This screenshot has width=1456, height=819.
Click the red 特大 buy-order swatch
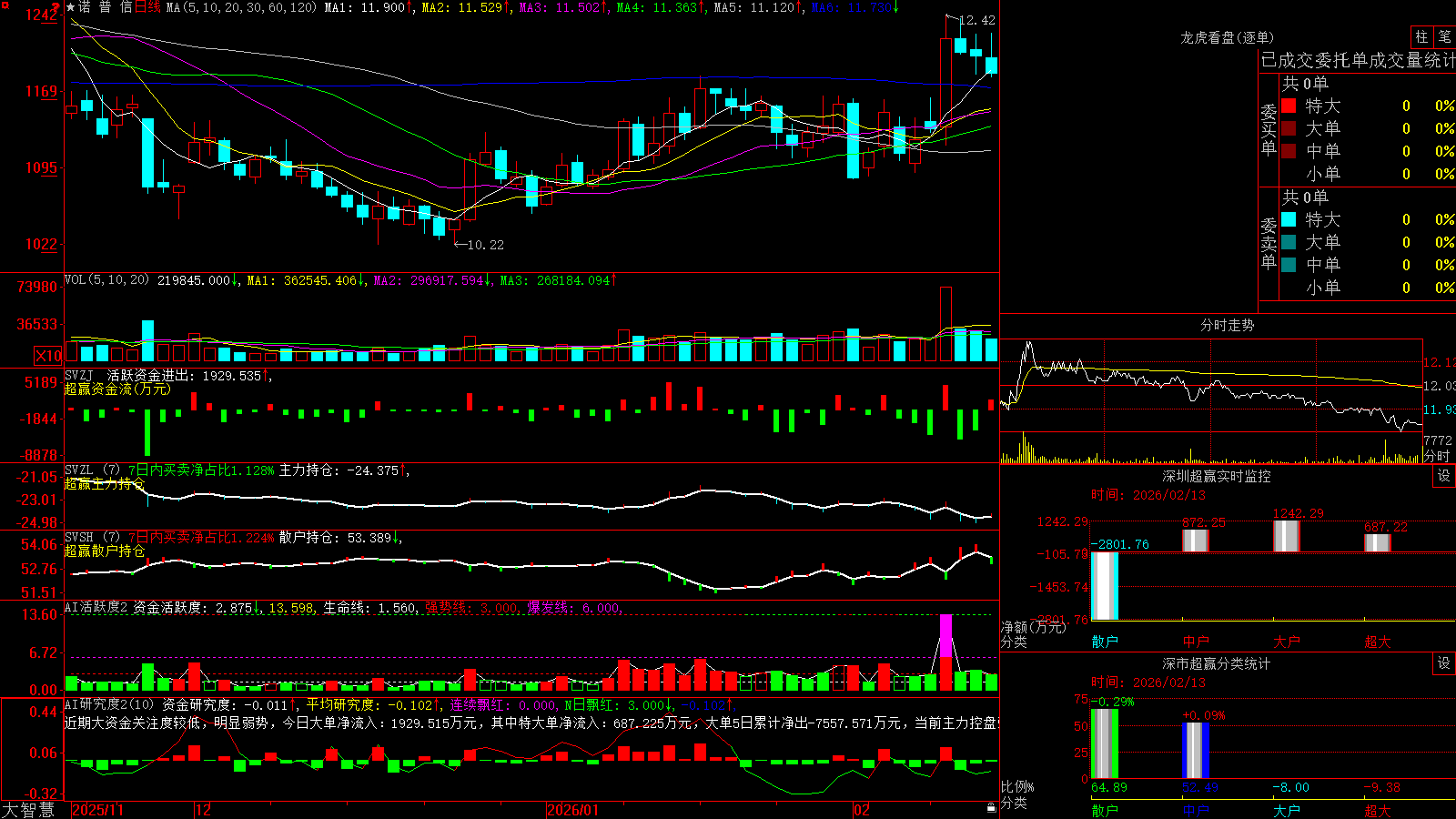(x=1289, y=106)
